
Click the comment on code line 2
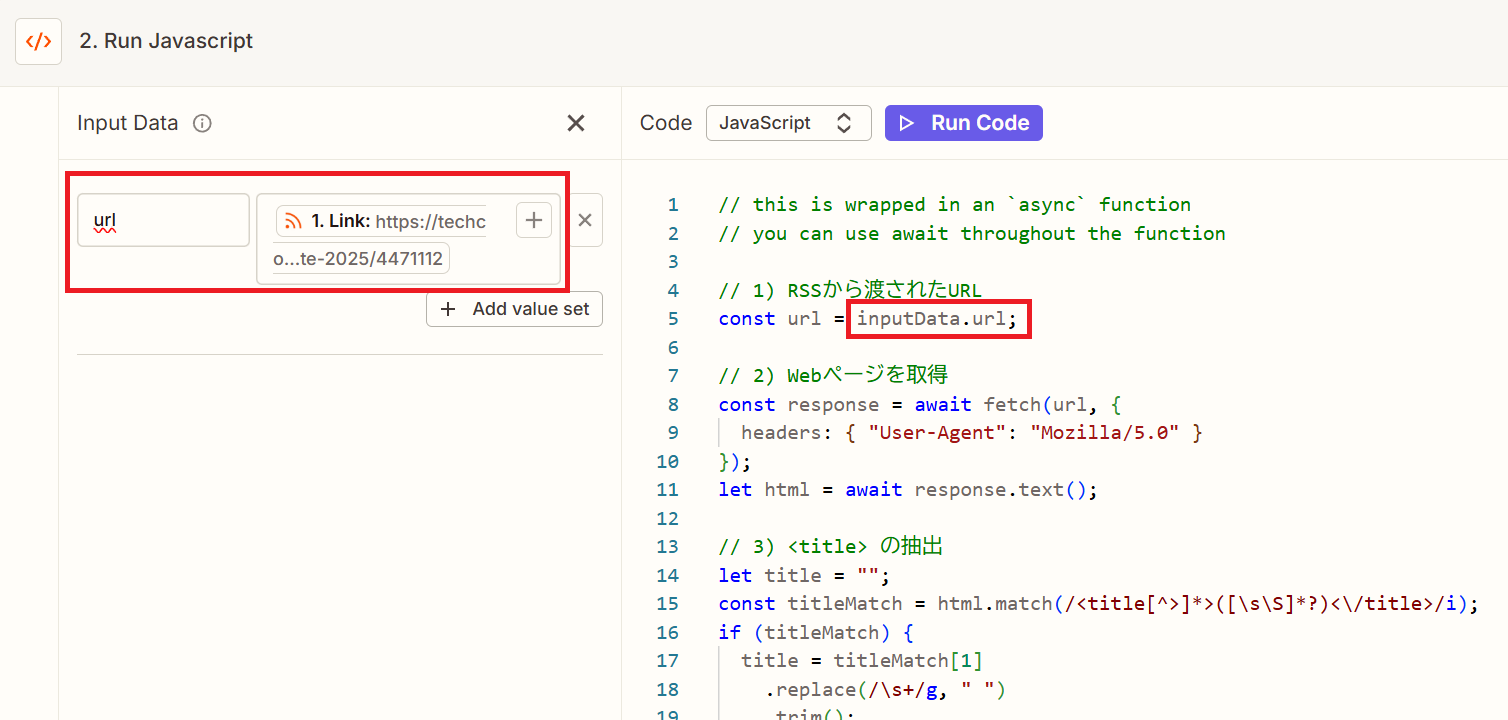click(972, 233)
